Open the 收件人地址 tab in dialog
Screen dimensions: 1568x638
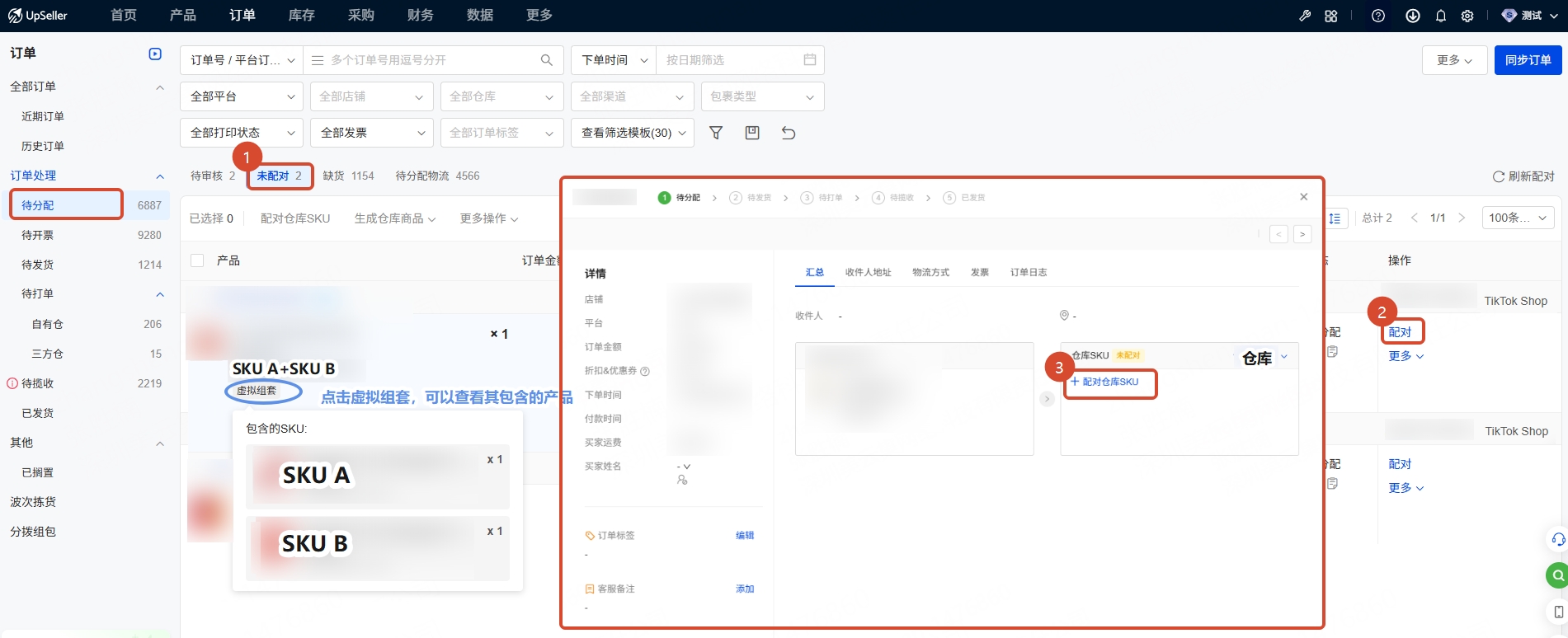click(x=868, y=272)
